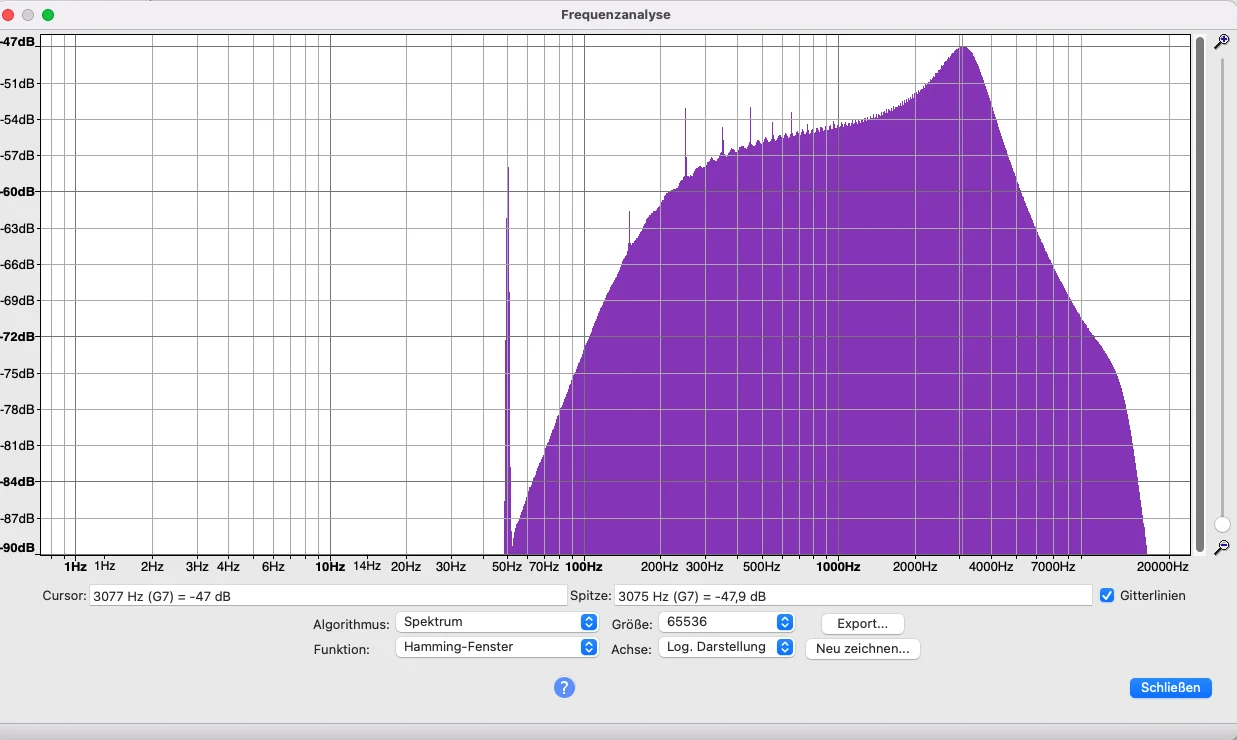Click the vertical zoom slider handle
Viewport: 1237px width, 740px height.
1222,524
